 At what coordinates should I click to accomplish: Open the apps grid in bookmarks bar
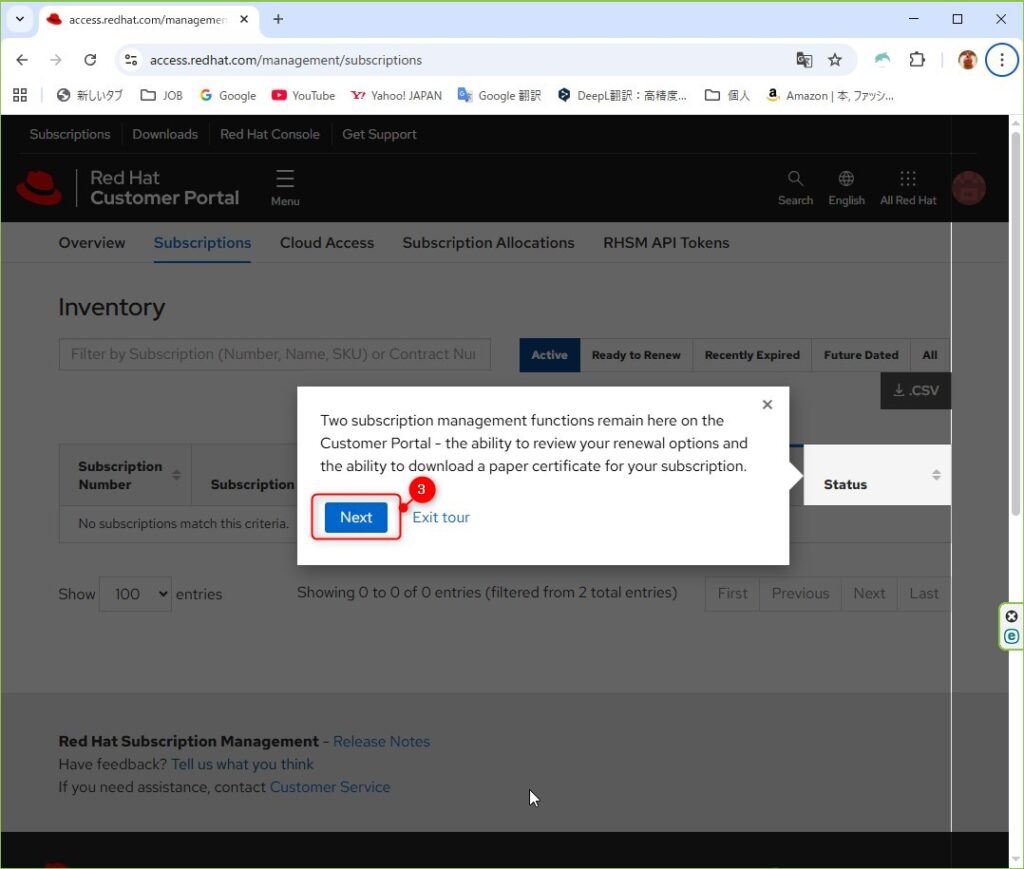pos(20,95)
